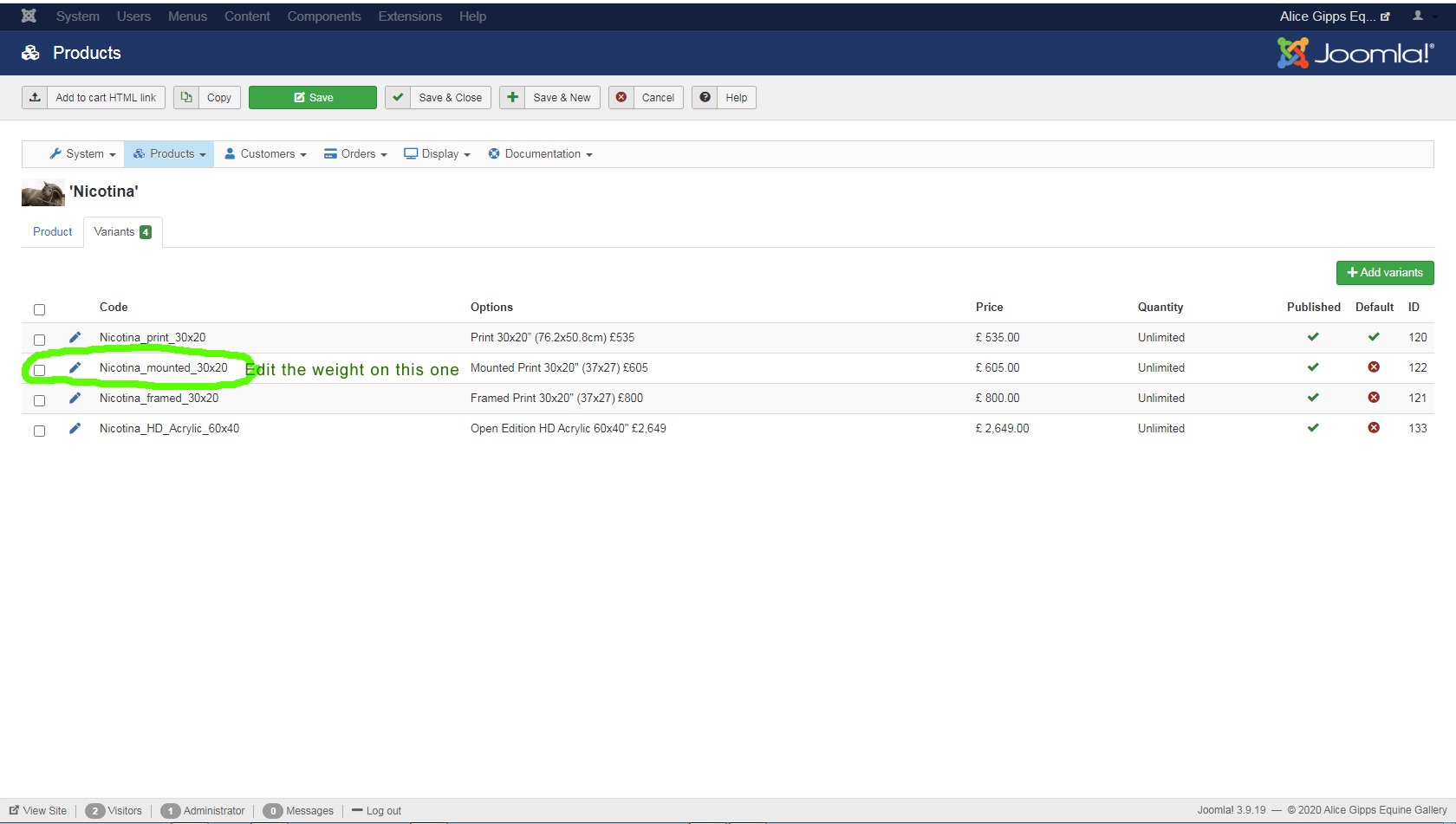
Task: Edit variant Nicotina_print_30x20 using its pencil icon
Action: coord(75,337)
